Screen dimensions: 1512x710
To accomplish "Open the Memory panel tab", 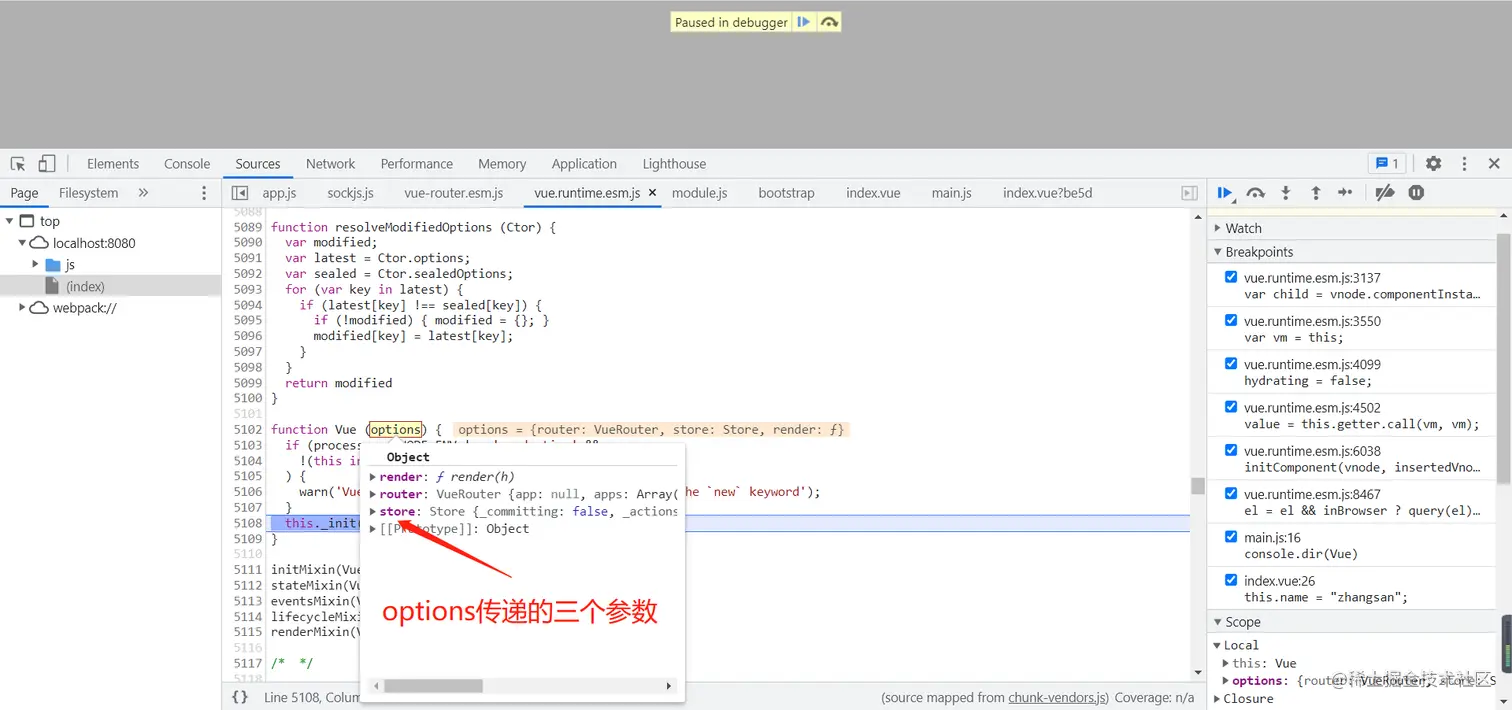I will click(502, 164).
